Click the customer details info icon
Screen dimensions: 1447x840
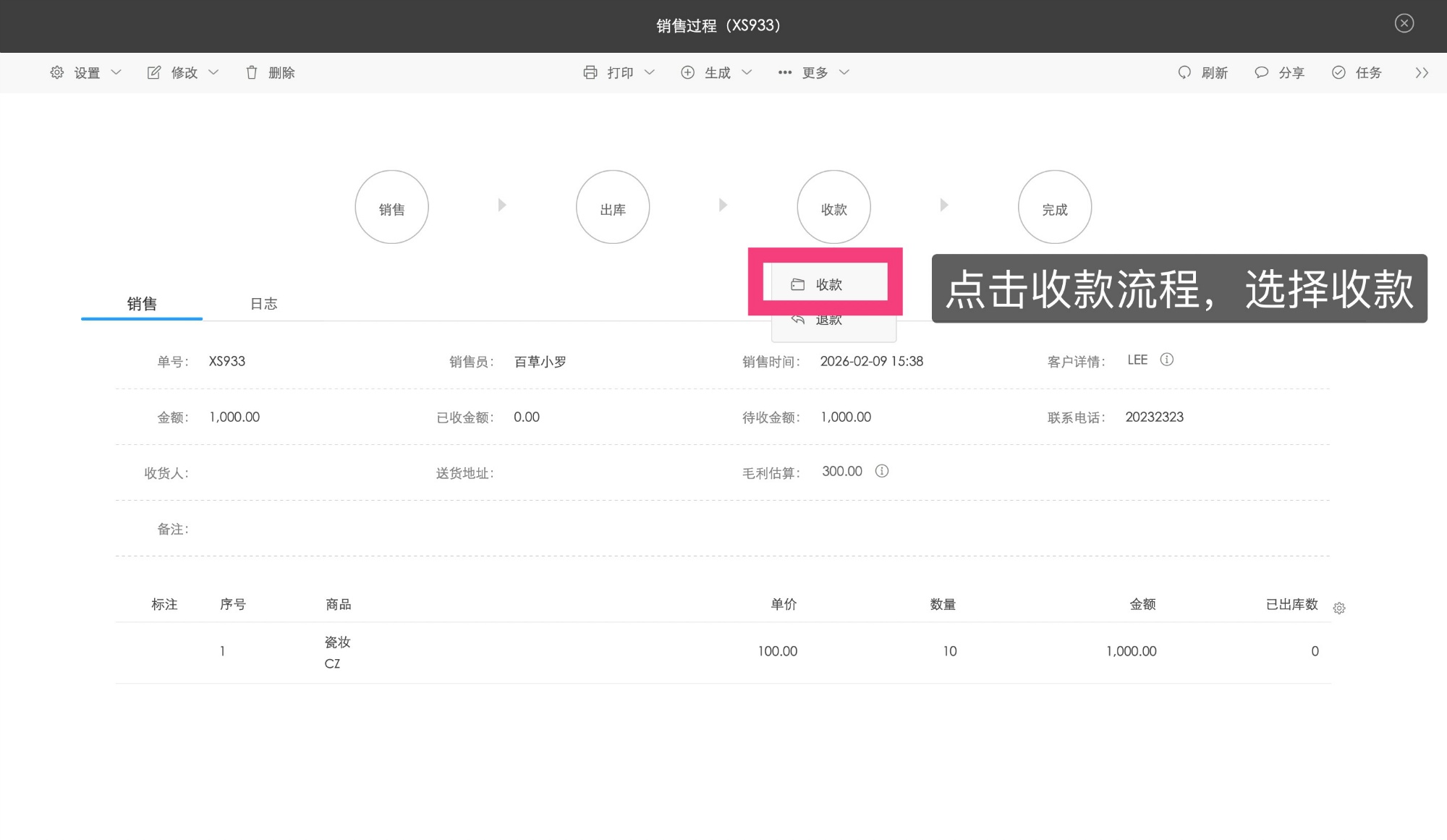(x=1166, y=360)
